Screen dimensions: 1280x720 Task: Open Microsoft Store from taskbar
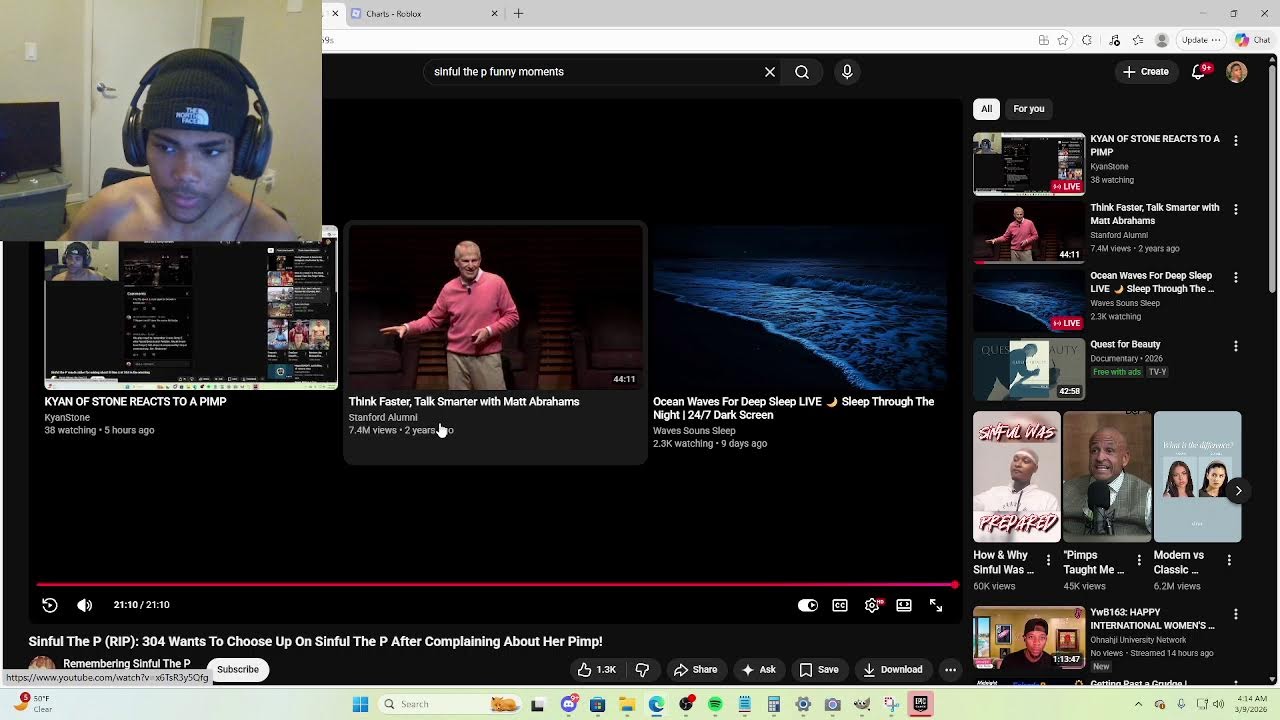coord(598,704)
